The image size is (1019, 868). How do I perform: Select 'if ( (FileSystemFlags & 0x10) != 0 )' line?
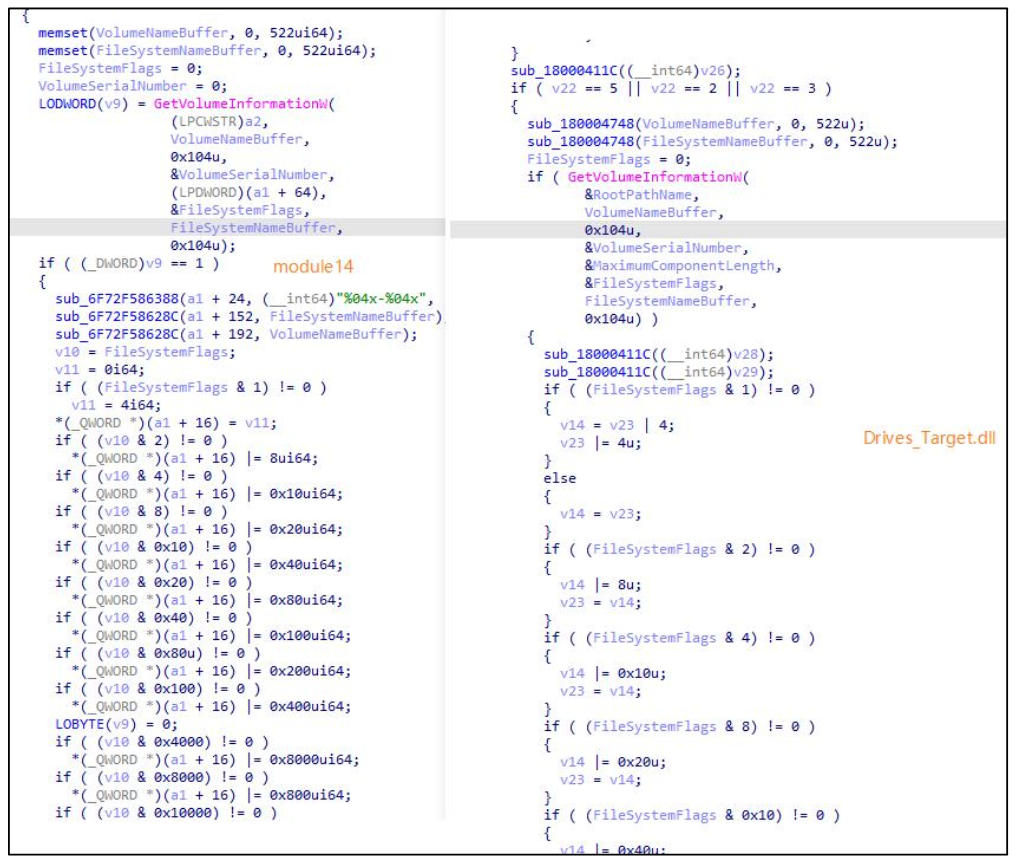click(x=691, y=816)
